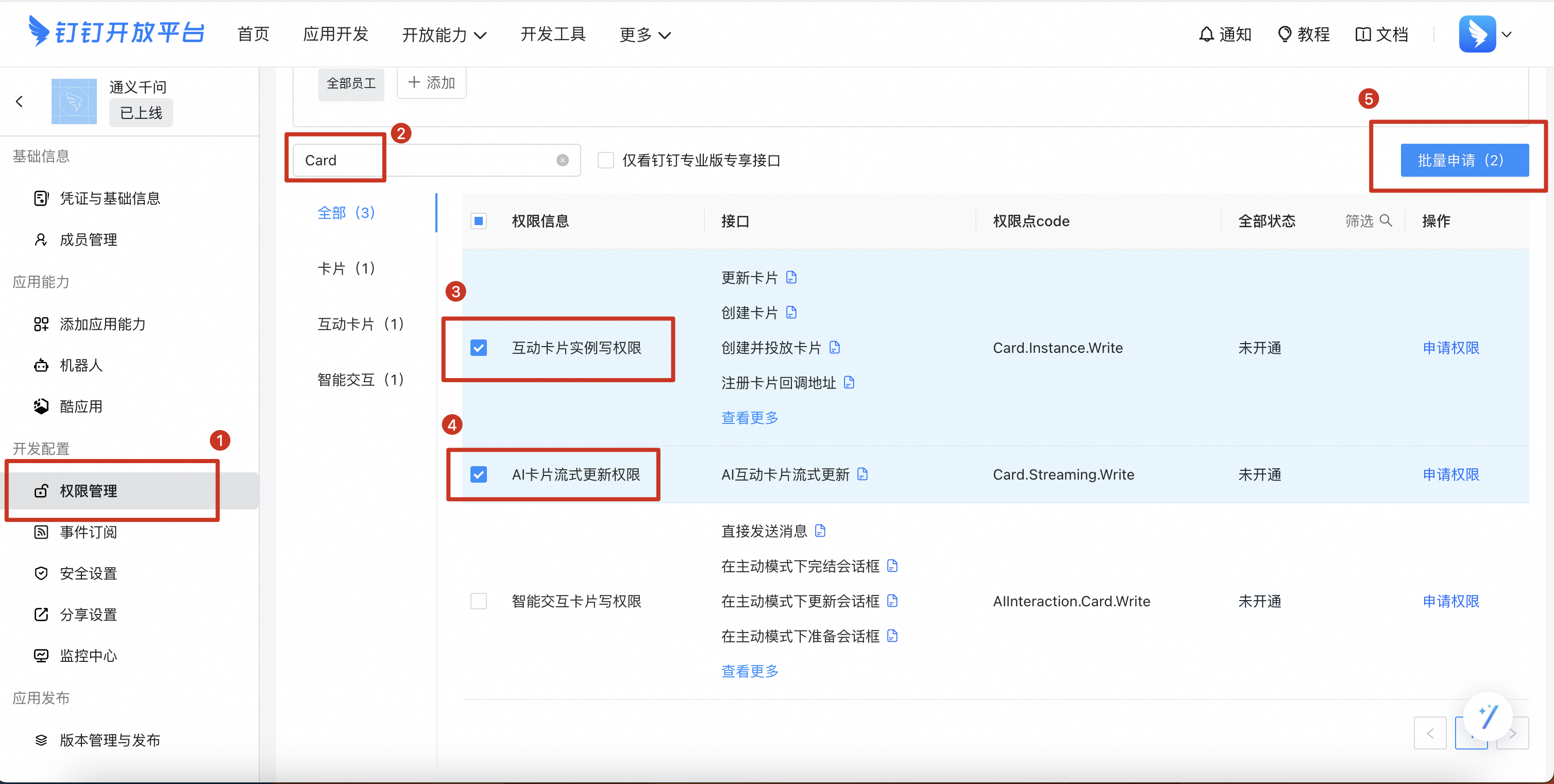Open 事件订阅 in the sidebar
This screenshot has width=1554, height=784.
(x=88, y=532)
